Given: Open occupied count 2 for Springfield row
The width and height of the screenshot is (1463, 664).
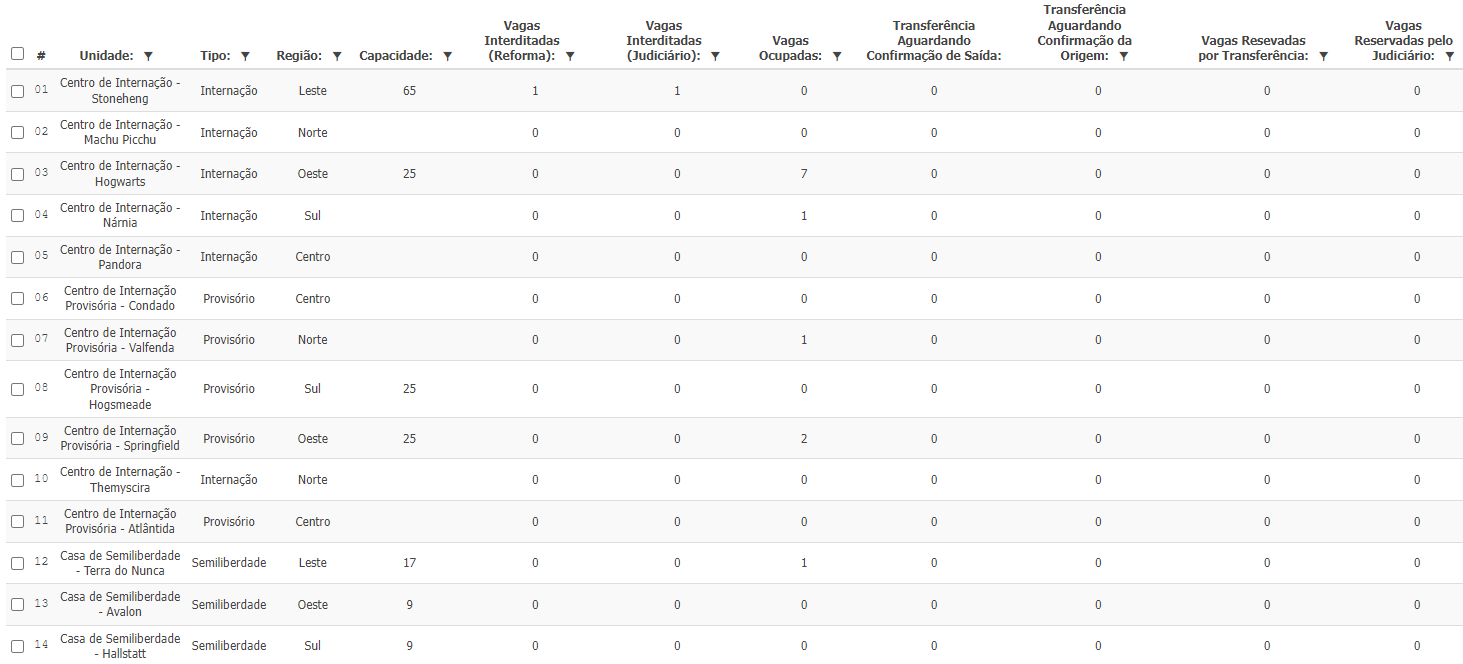Looking at the screenshot, I should click(804, 439).
